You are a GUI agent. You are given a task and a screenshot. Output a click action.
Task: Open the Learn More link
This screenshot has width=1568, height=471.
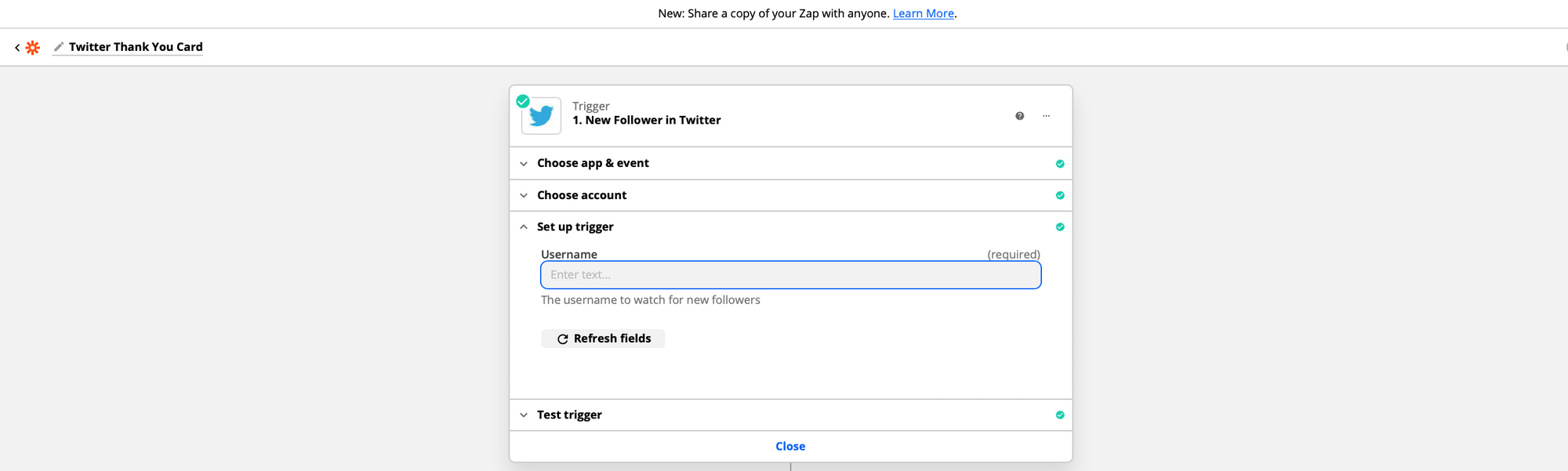(x=924, y=13)
